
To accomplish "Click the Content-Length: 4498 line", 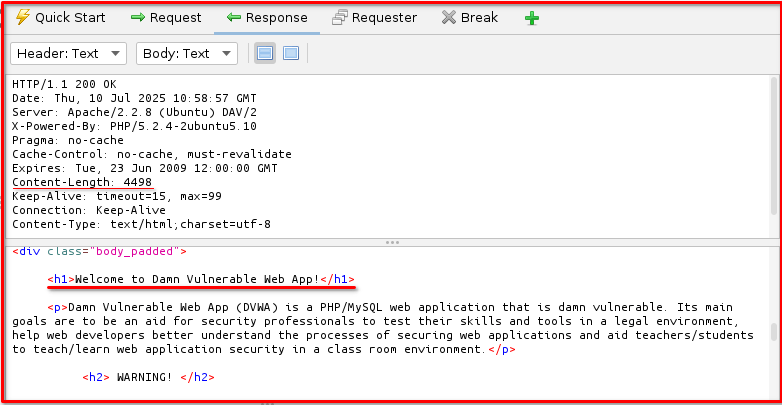I will point(82,182).
